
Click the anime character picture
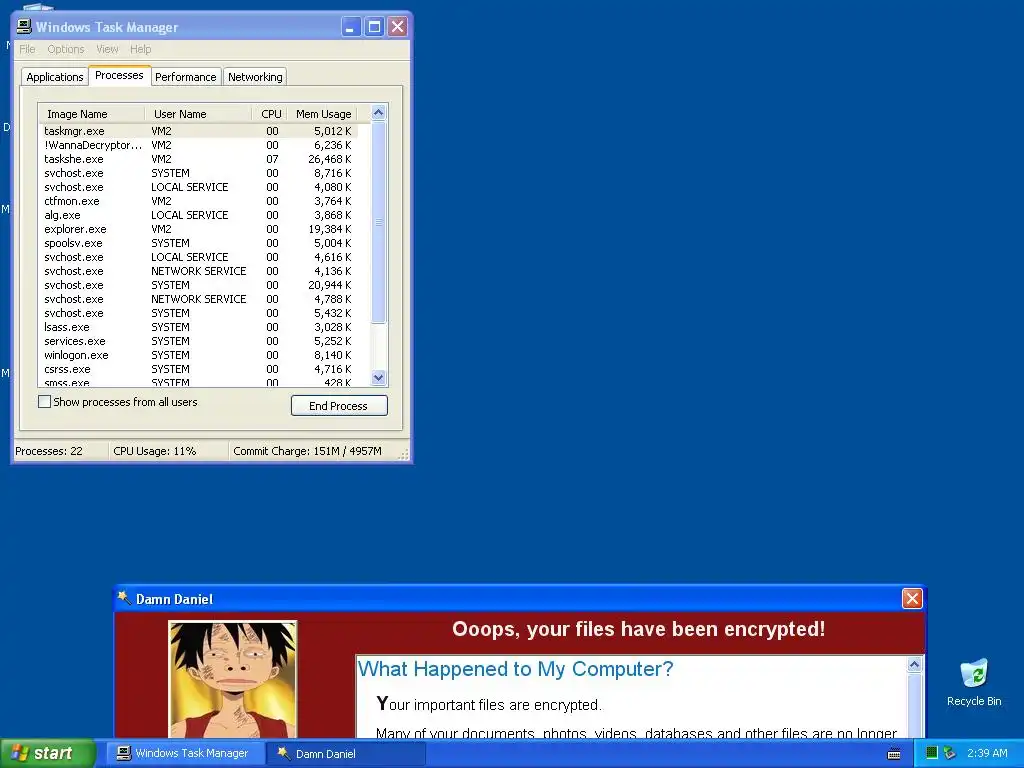click(232, 679)
